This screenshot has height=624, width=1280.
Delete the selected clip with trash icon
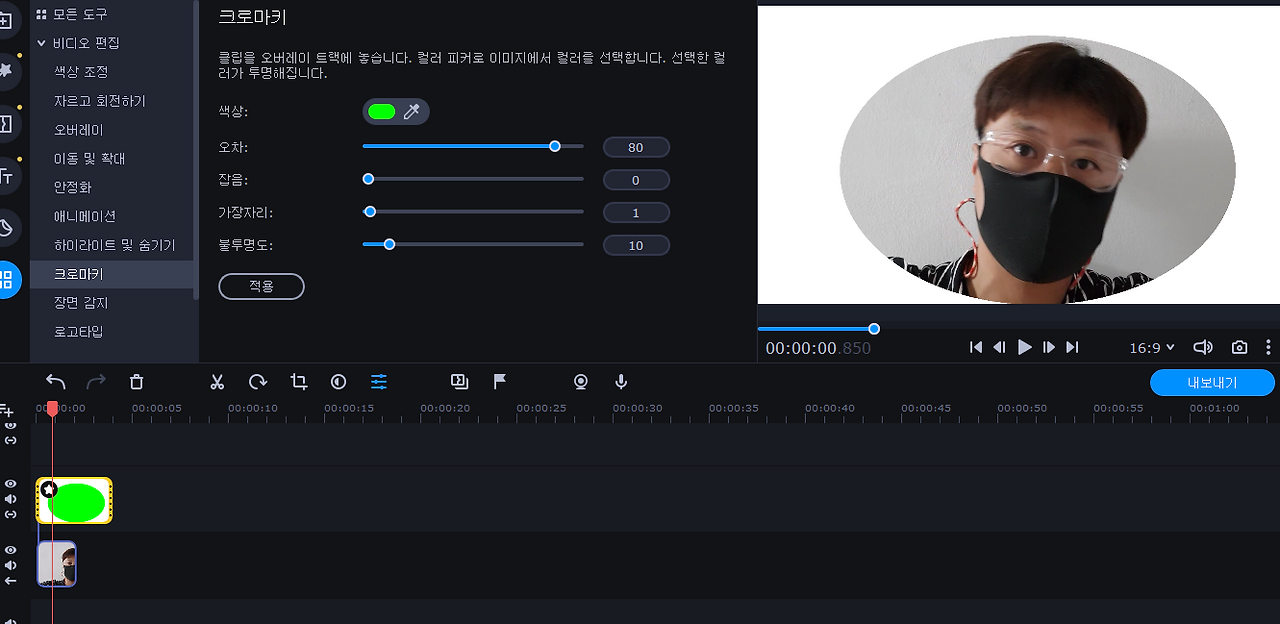137,382
